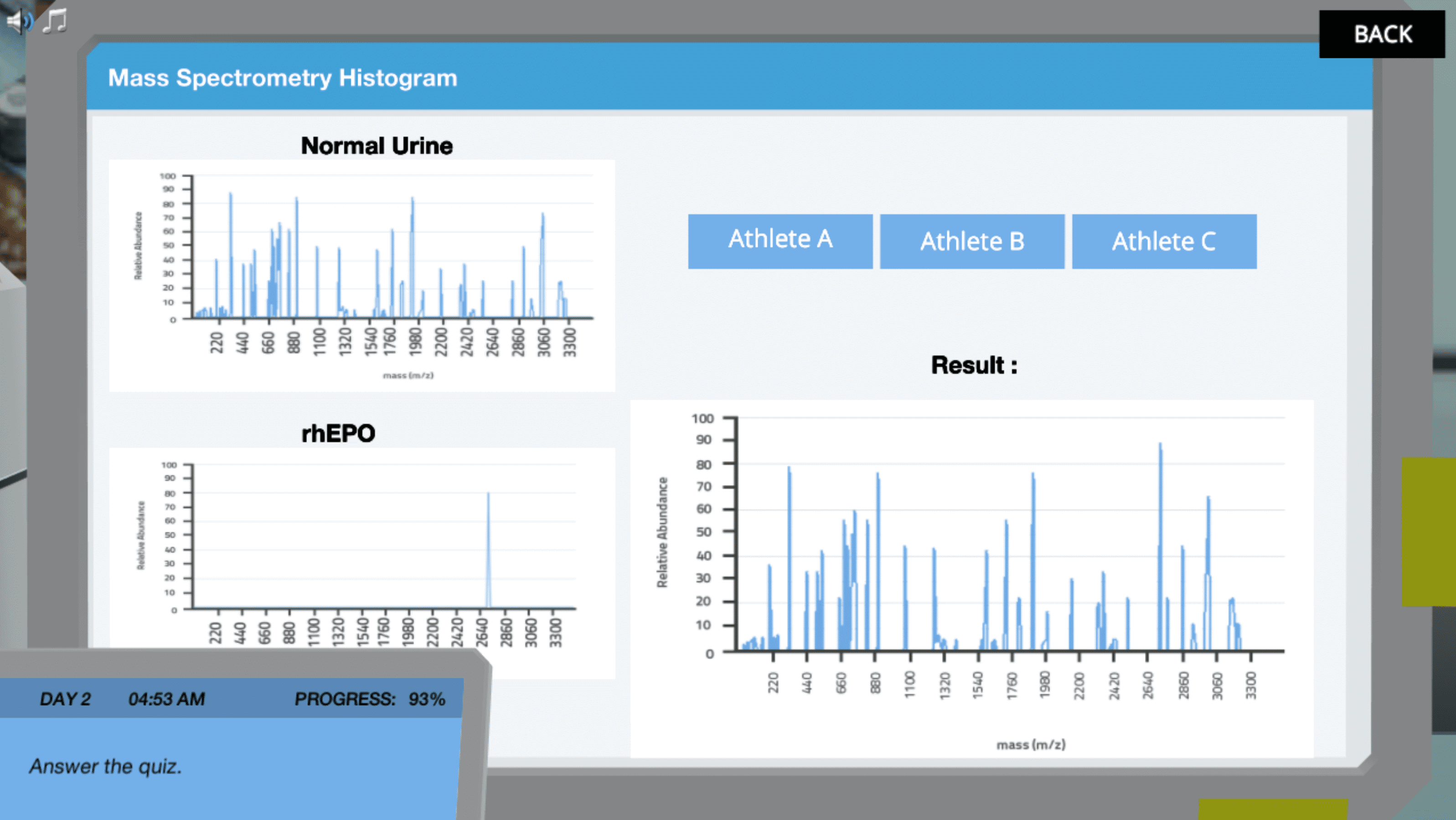Click the Result chart mass (m/z) axis label

tap(1030, 745)
